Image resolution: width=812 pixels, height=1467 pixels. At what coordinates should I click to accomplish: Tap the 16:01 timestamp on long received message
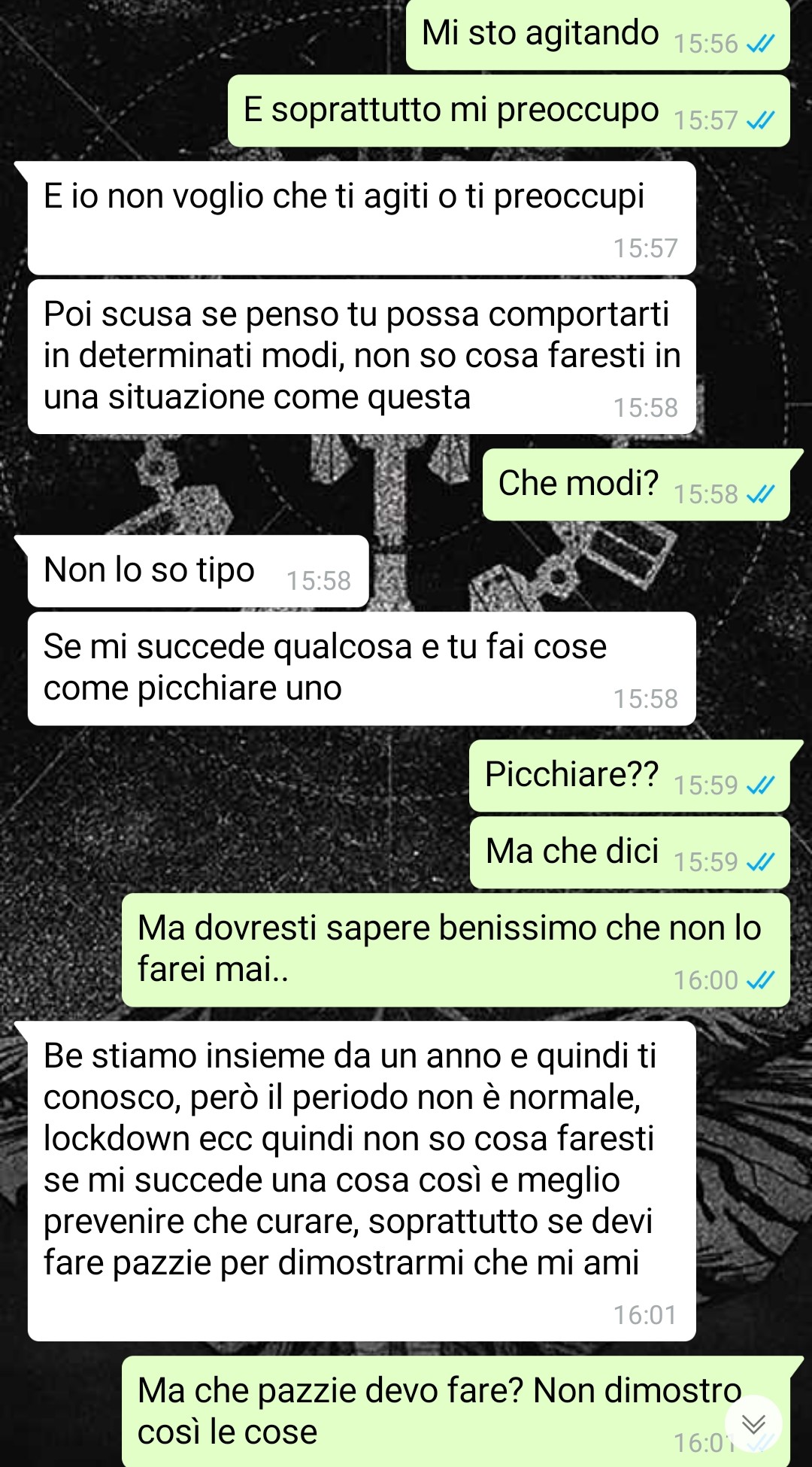[645, 1315]
